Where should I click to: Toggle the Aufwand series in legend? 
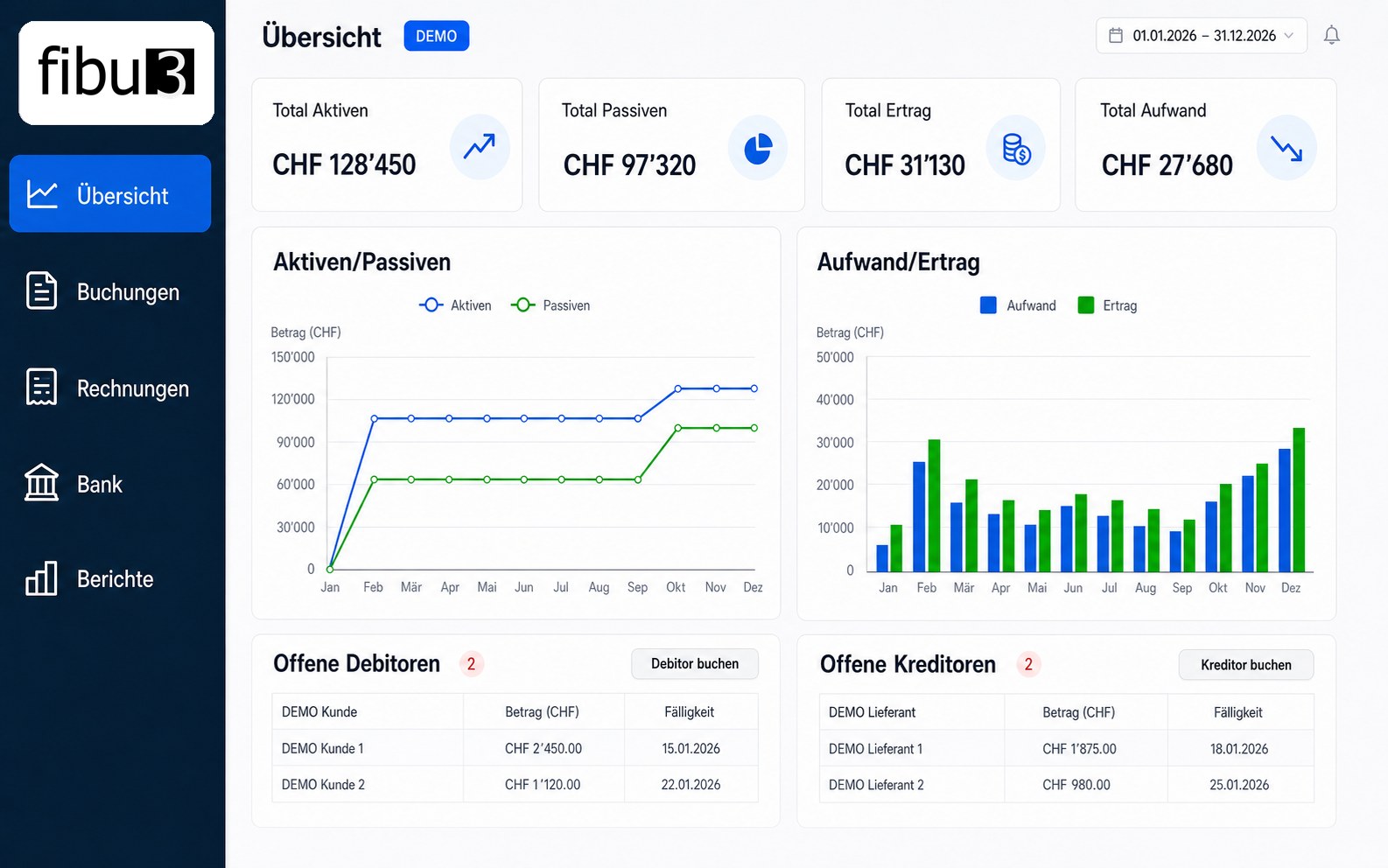1018,305
